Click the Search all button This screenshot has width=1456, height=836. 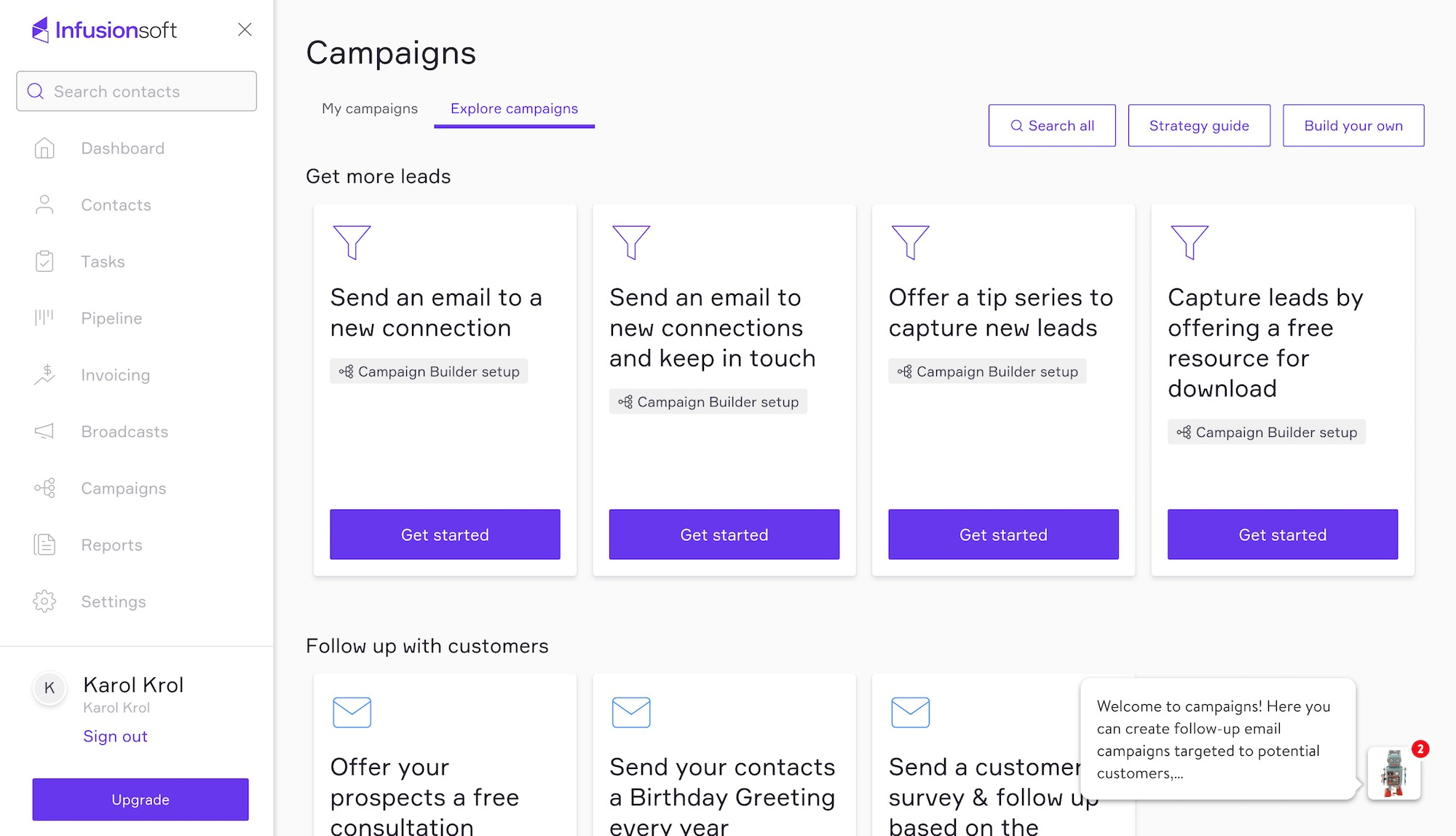[x=1052, y=125]
